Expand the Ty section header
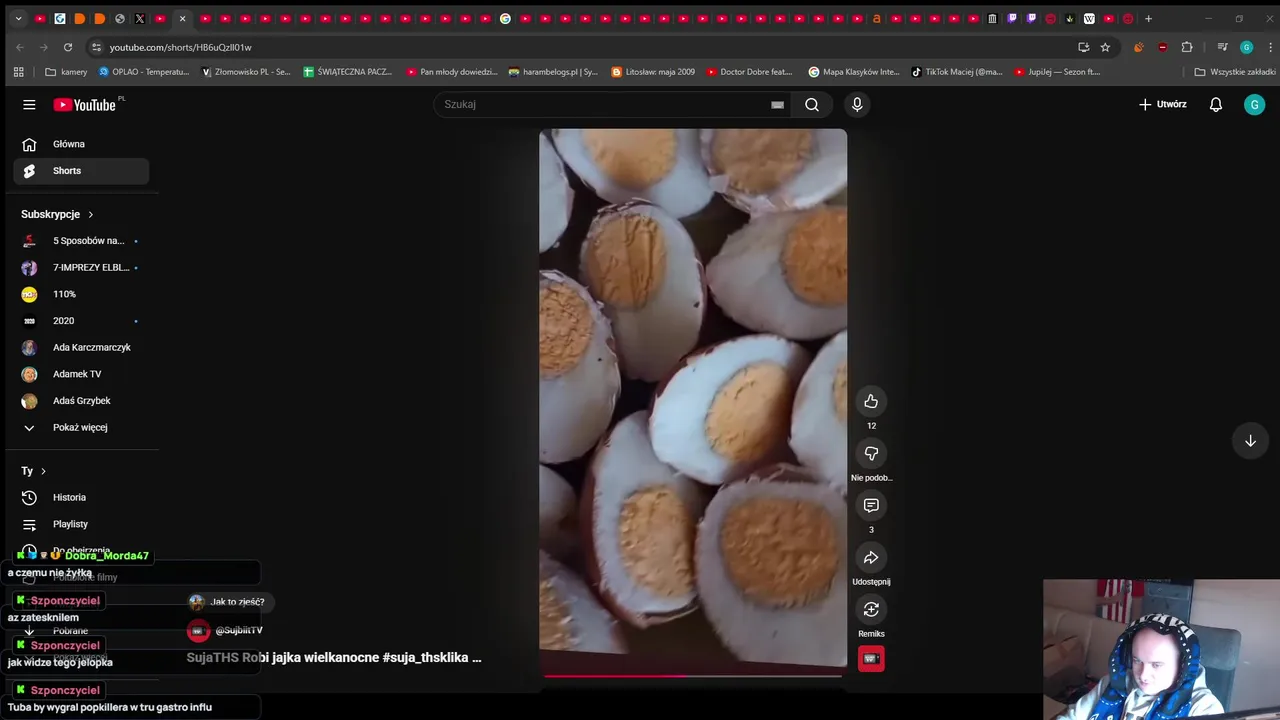1280x720 pixels. (34, 471)
